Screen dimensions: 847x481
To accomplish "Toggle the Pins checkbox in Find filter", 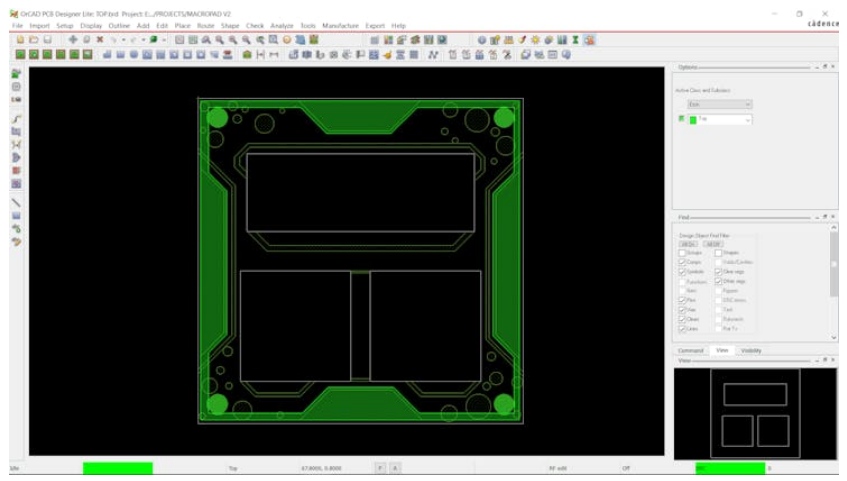I will 682,300.
